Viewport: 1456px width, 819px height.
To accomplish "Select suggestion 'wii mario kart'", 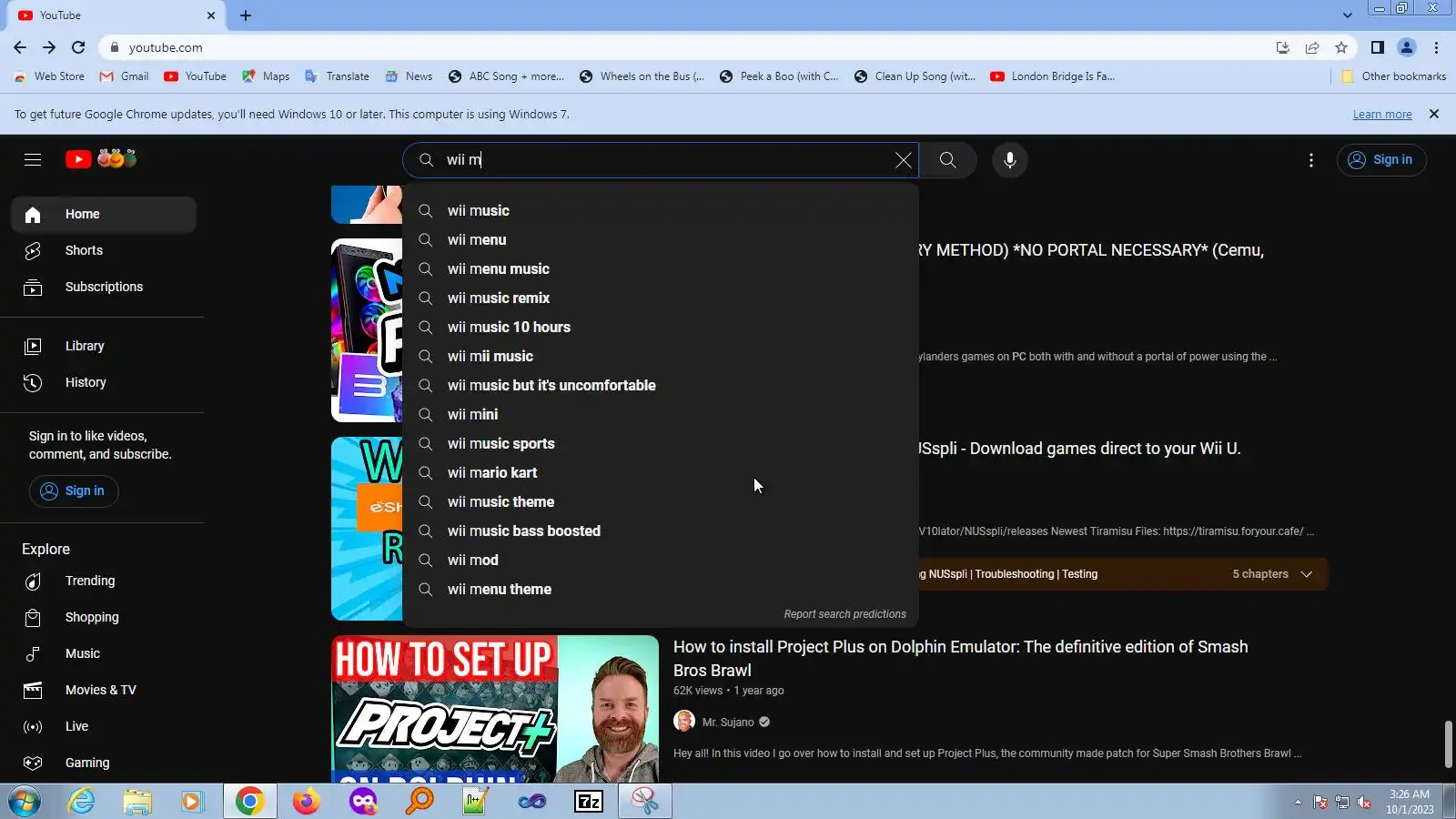I will (661, 473).
